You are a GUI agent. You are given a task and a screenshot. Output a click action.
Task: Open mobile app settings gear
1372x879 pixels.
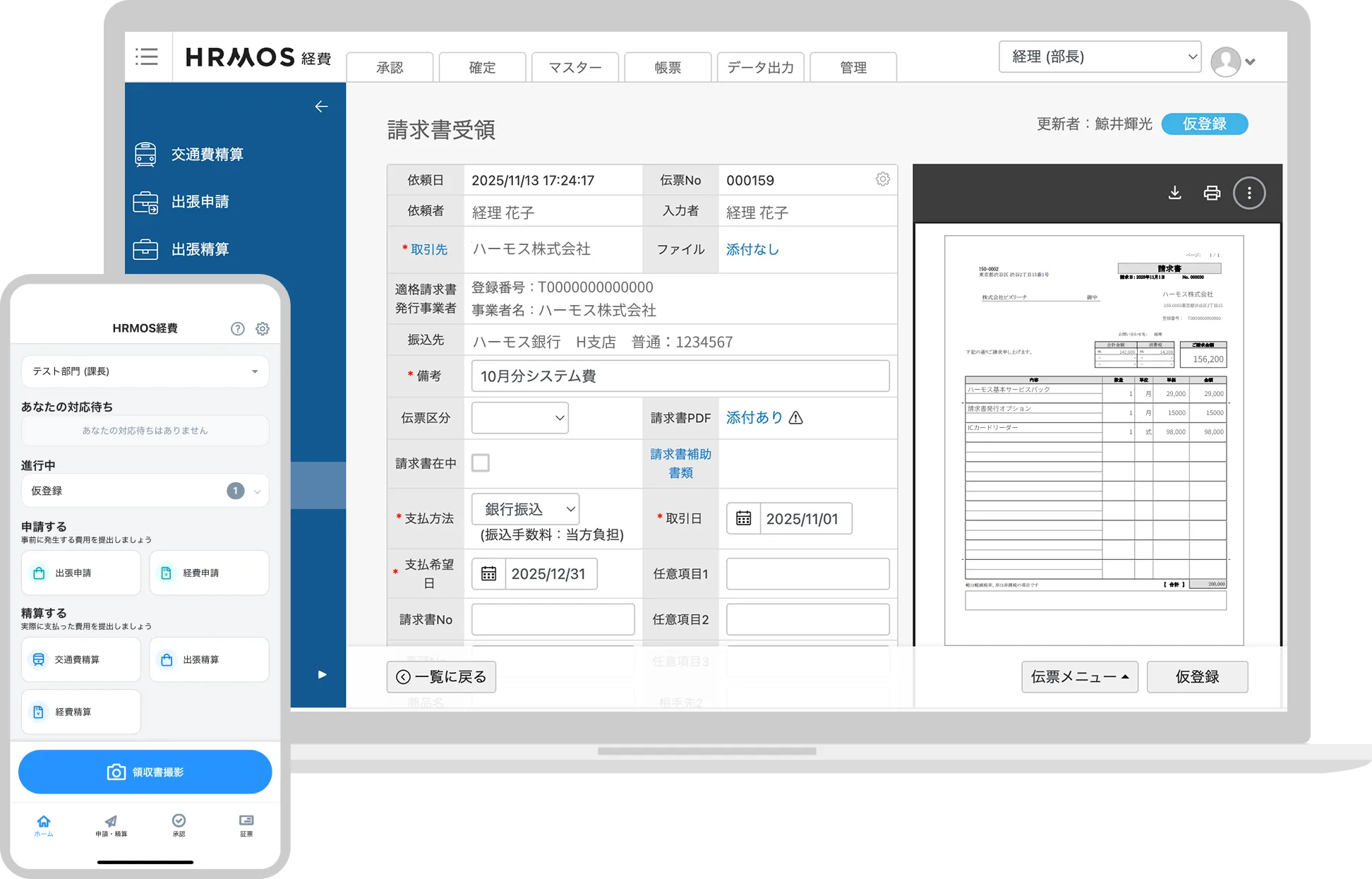(263, 328)
